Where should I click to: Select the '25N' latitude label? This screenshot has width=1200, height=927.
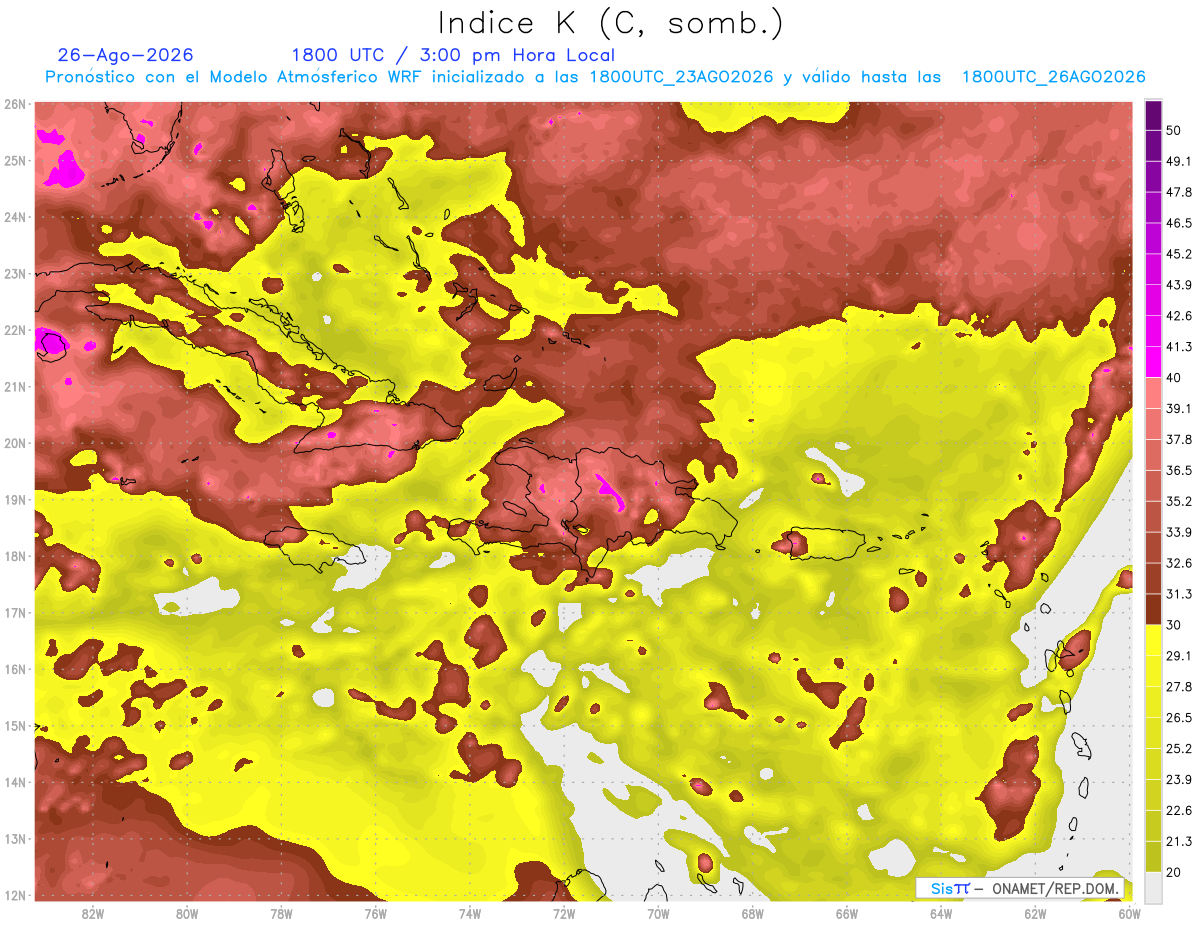[15, 160]
